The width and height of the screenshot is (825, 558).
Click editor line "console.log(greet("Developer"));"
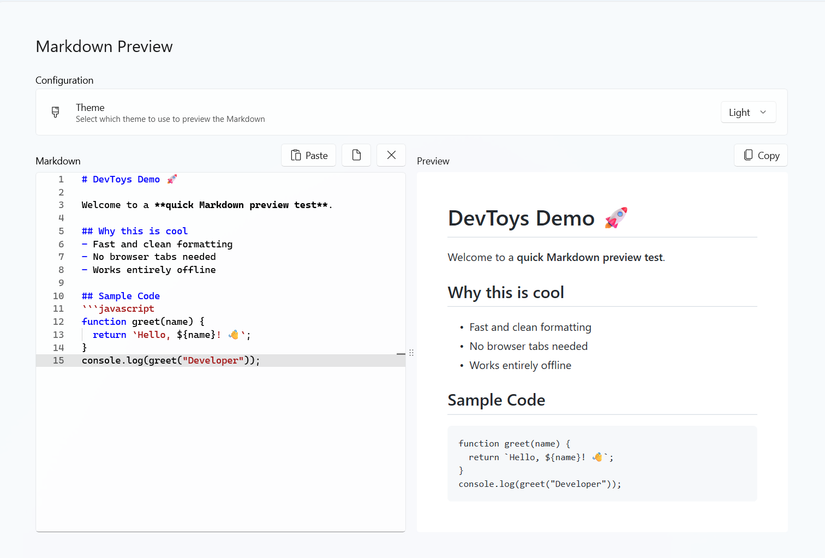[171, 360]
